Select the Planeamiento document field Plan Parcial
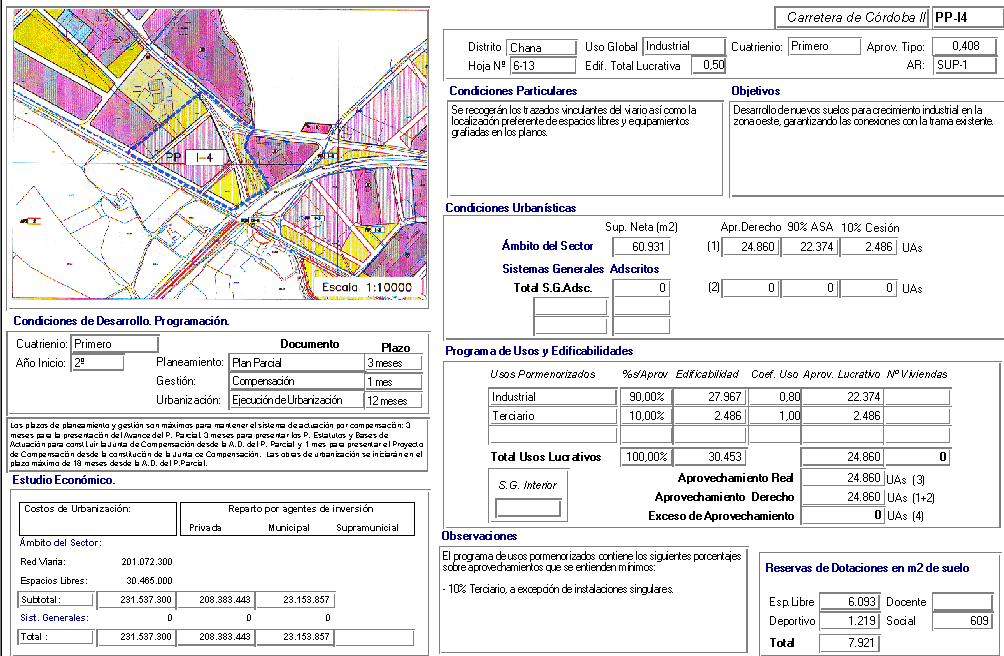This screenshot has width=1004, height=656. (x=296, y=363)
